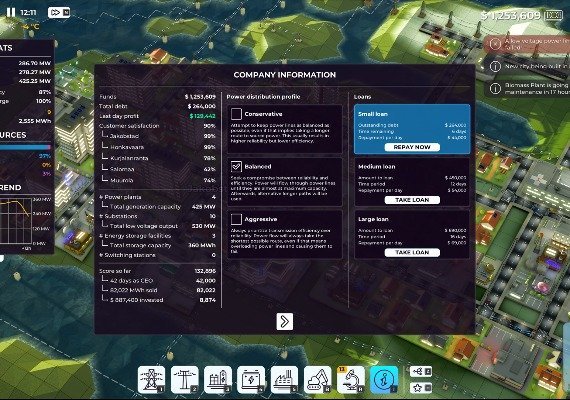Take the medium loan
Viewport: 570px width, 400px height.
pos(412,200)
